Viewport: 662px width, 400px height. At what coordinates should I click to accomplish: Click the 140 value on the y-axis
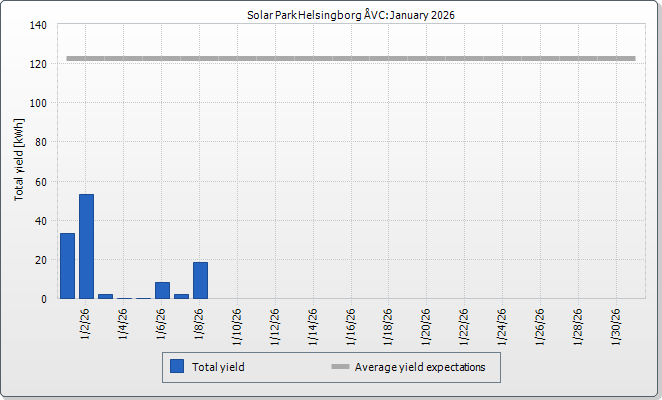click(x=38, y=25)
